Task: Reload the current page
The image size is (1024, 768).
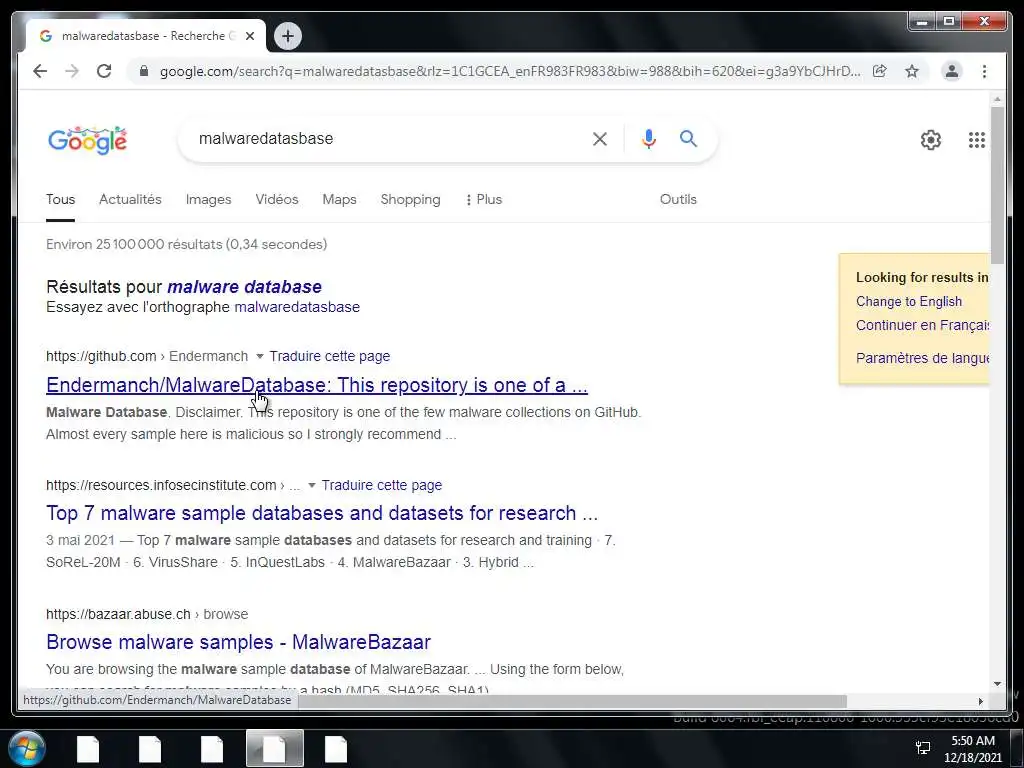Action: tap(104, 71)
